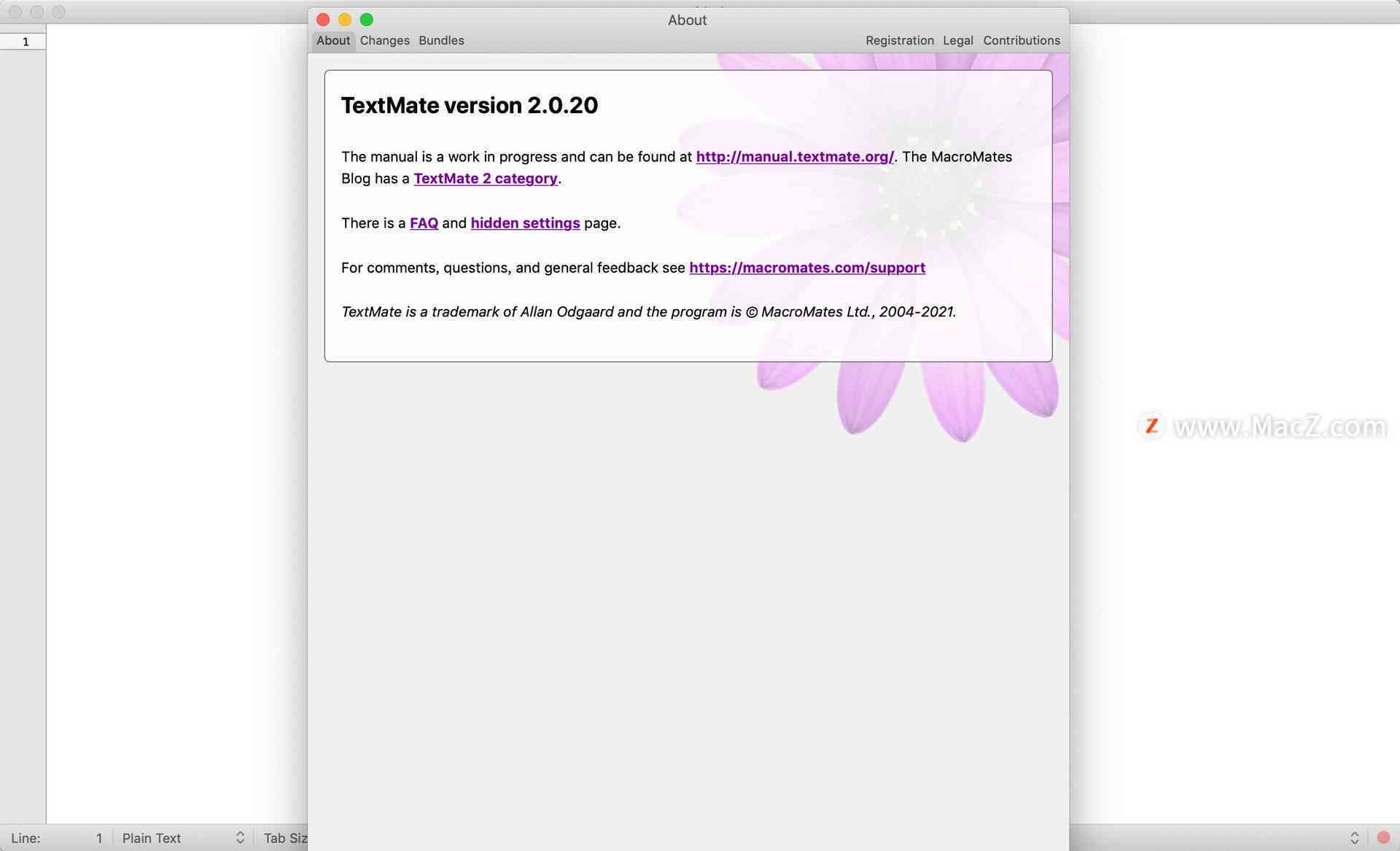Open the Plain Text language dropdown
The image size is (1400, 851).
coord(182,839)
